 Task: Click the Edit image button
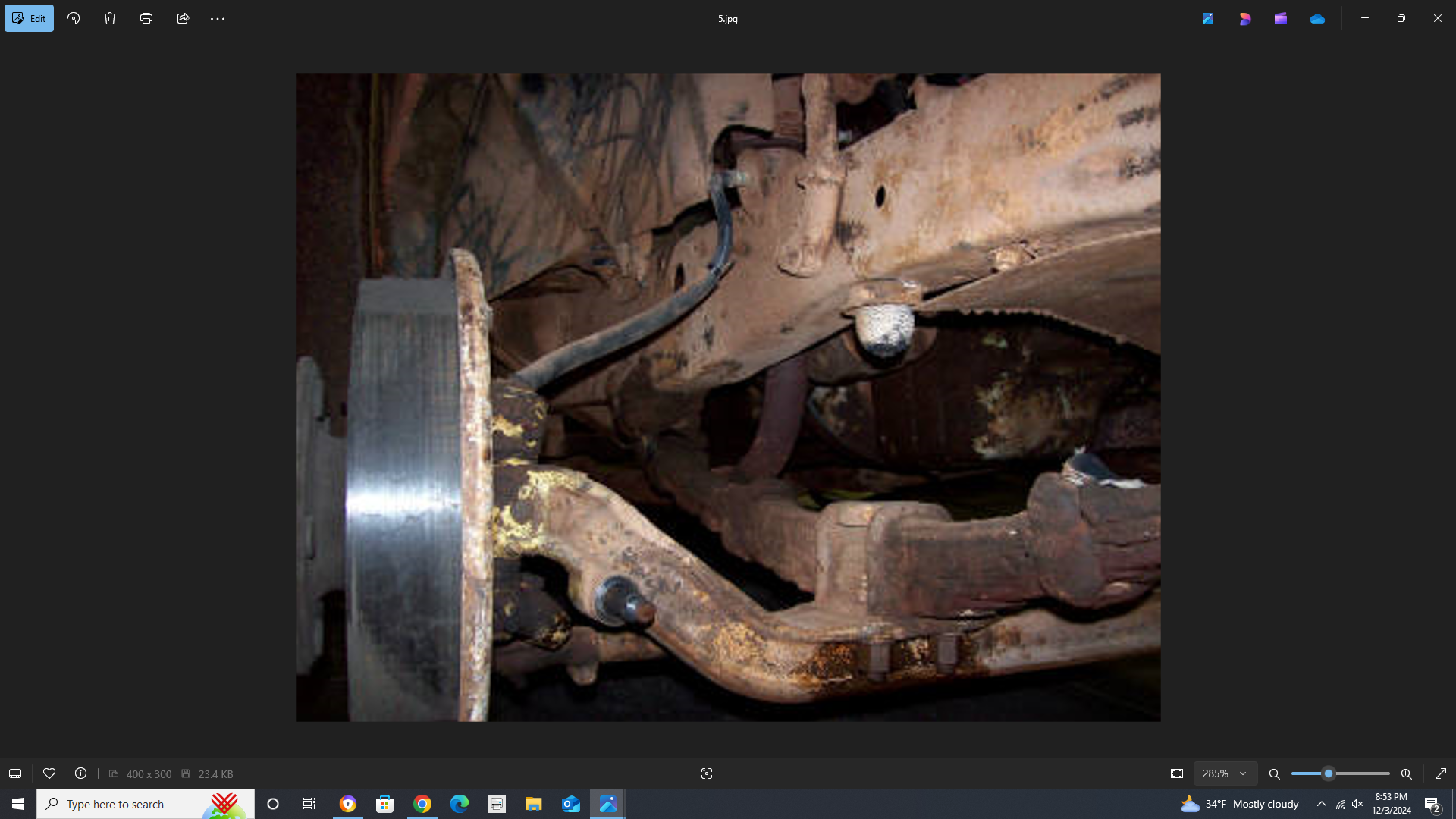[x=29, y=18]
